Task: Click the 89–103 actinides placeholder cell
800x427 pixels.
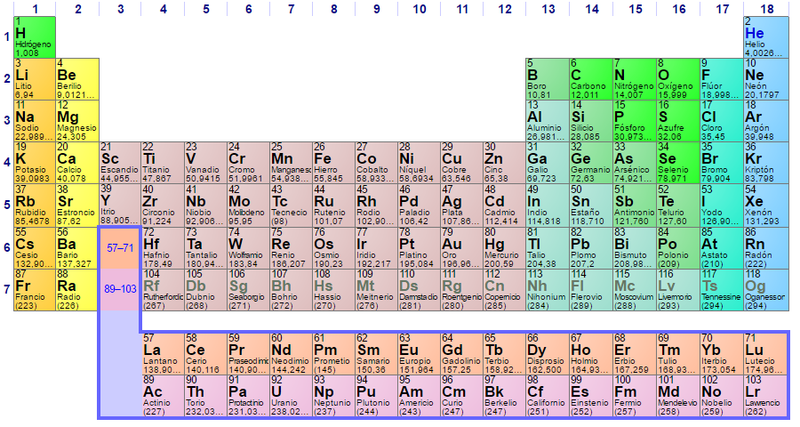Action: (120, 289)
